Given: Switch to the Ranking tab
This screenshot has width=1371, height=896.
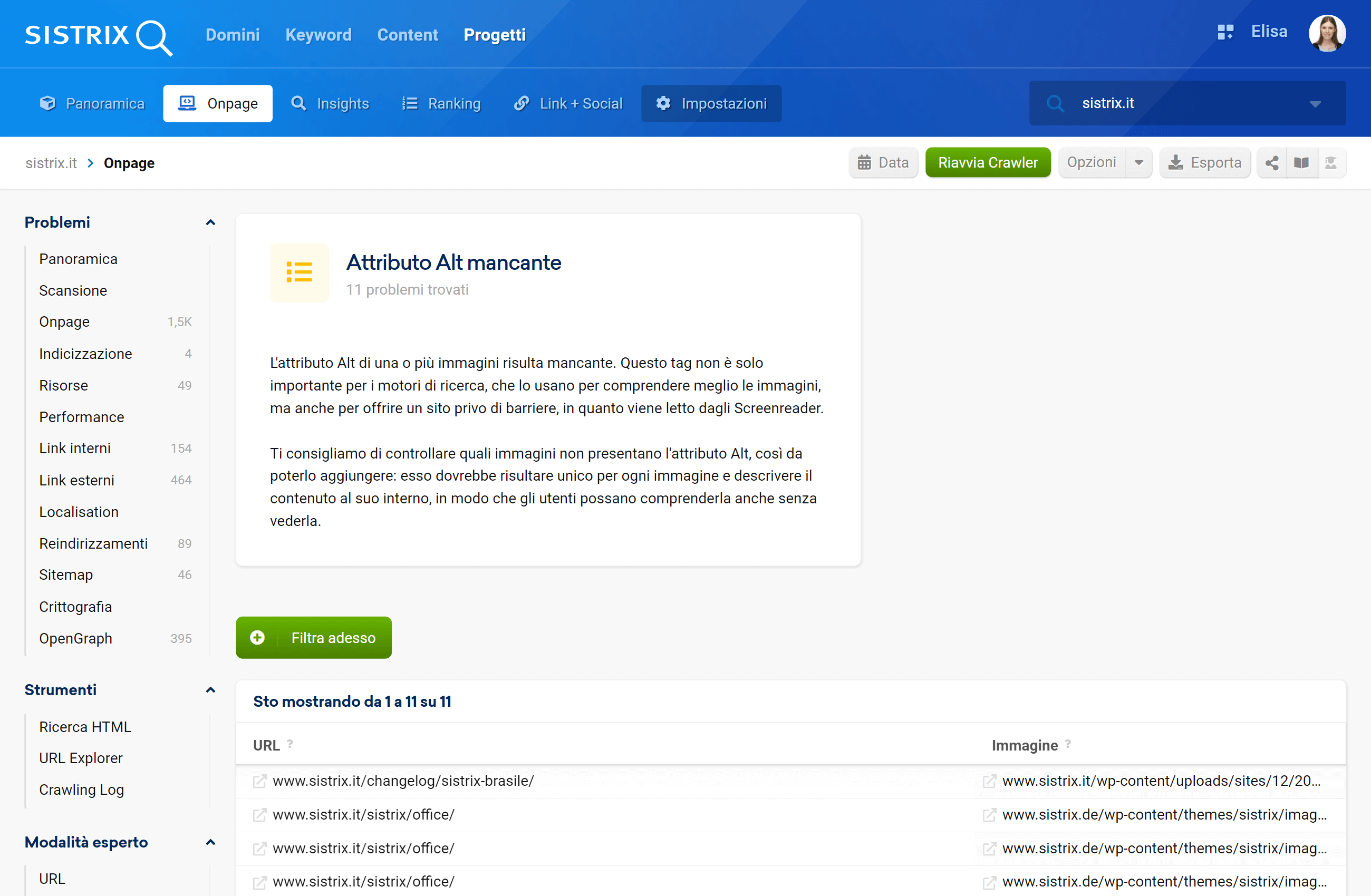Looking at the screenshot, I should 441,104.
